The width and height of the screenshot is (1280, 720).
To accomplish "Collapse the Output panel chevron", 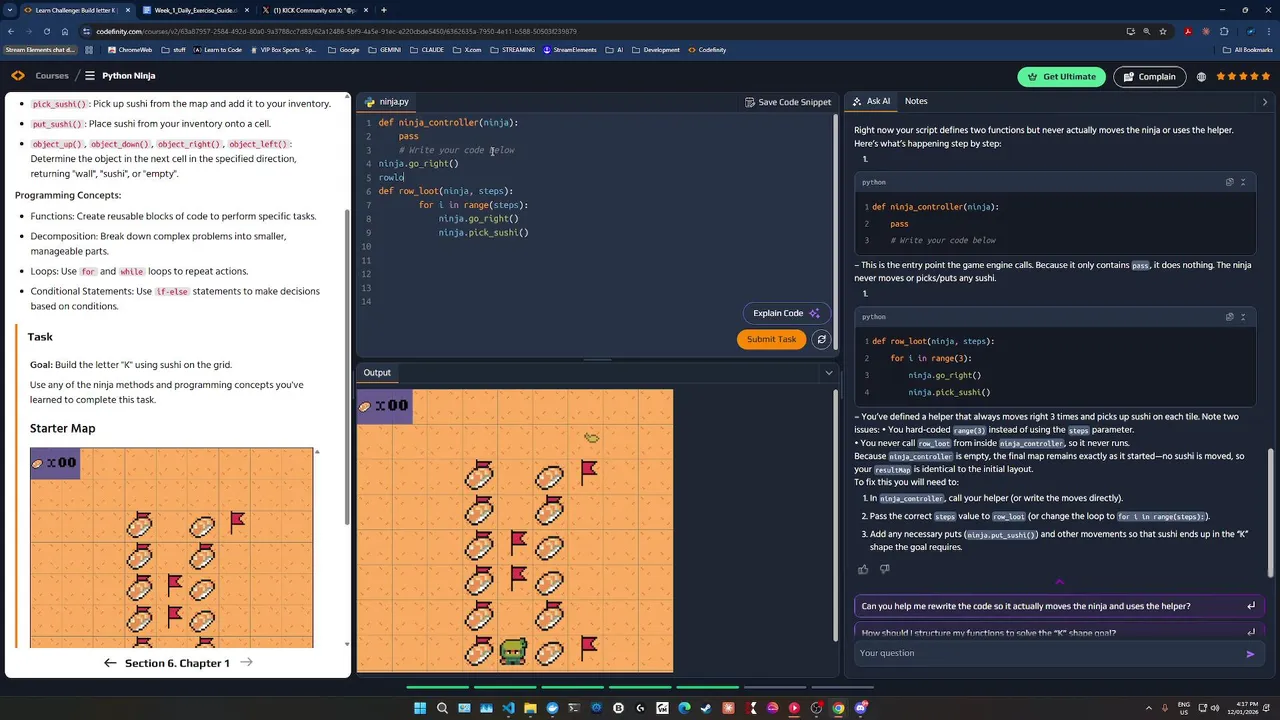I will pos(828,373).
